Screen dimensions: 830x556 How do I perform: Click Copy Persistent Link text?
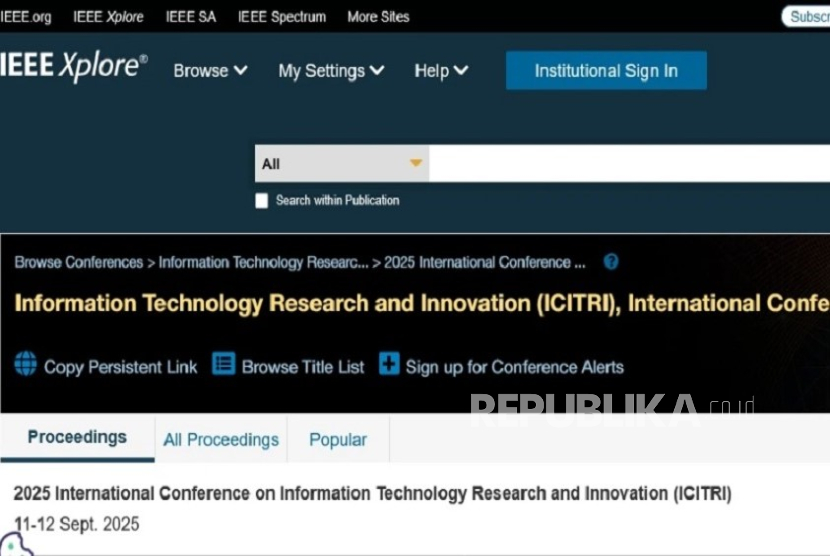[x=120, y=367]
